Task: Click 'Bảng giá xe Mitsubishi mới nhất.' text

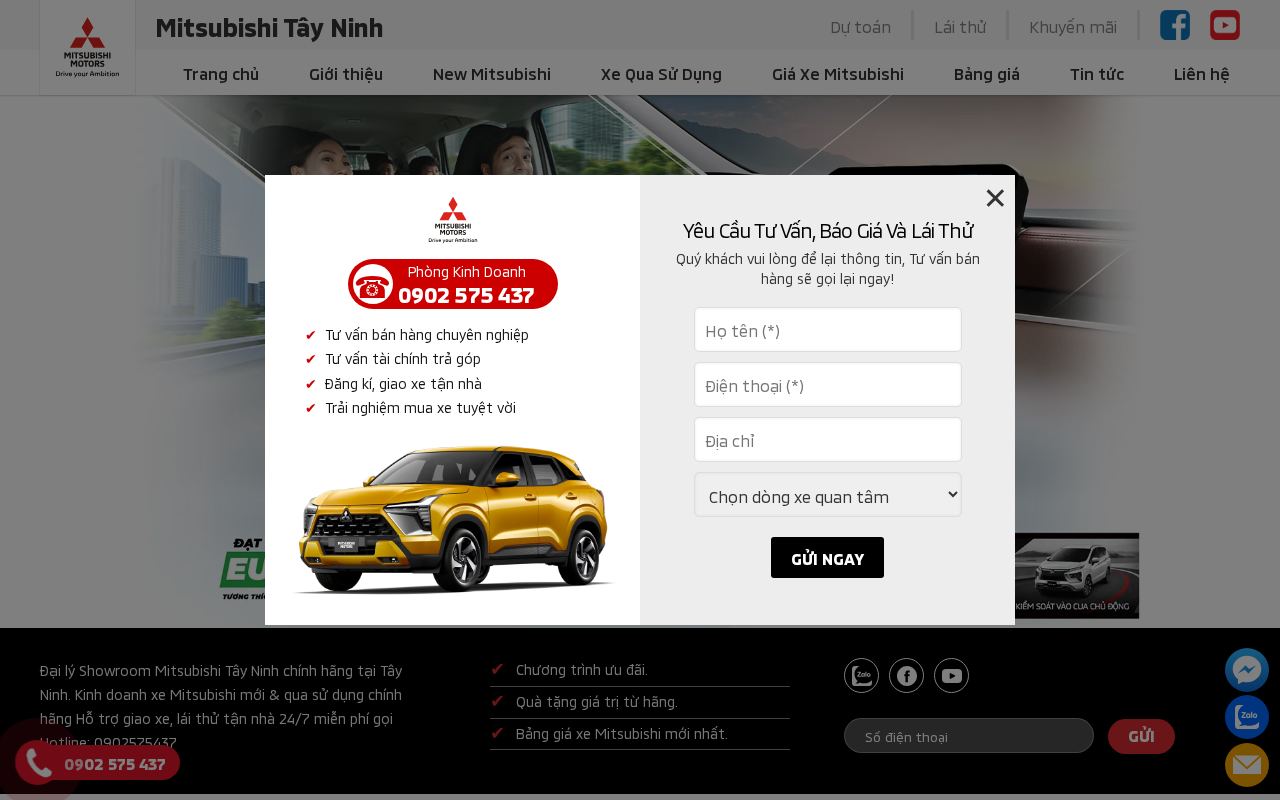Action: tap(622, 734)
